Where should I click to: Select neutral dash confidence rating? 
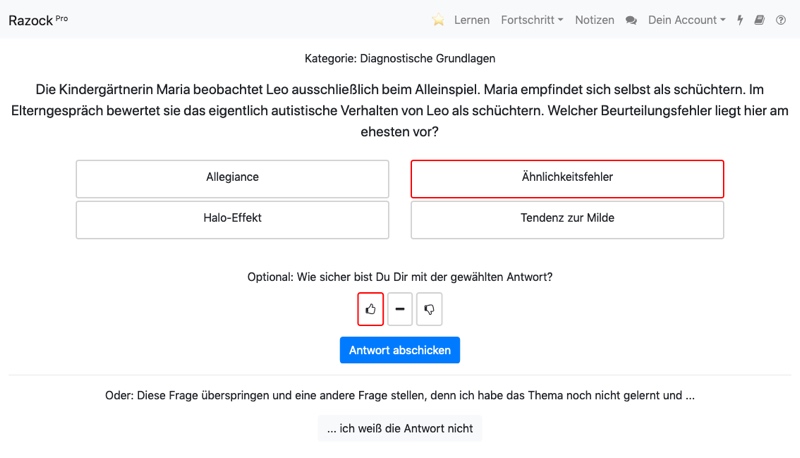400,309
